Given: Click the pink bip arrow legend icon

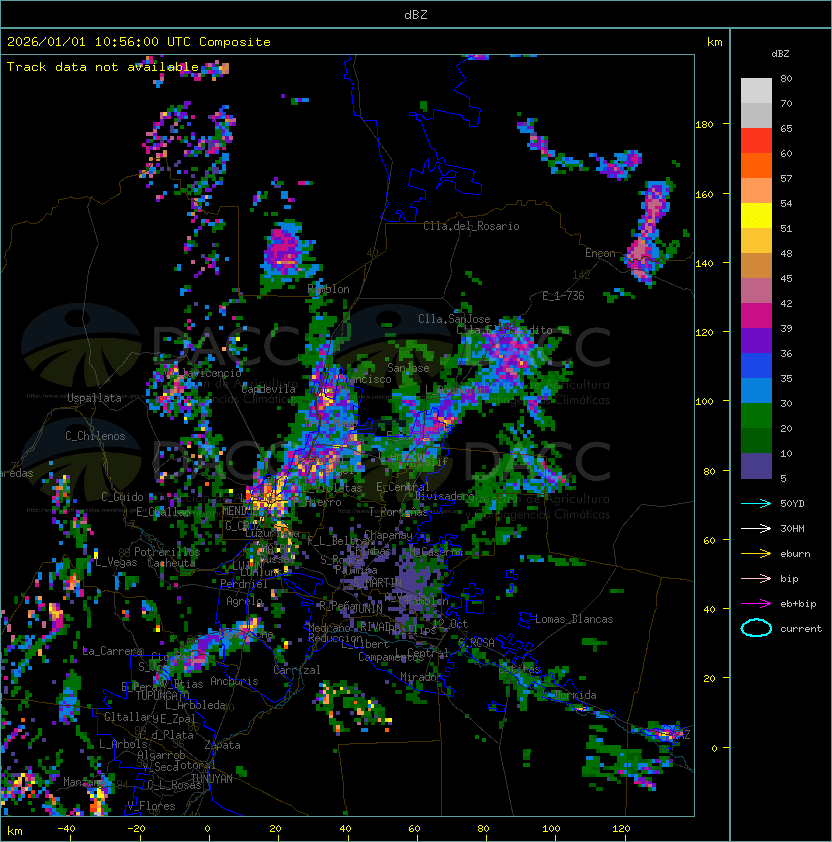Looking at the screenshot, I should 756,579.
